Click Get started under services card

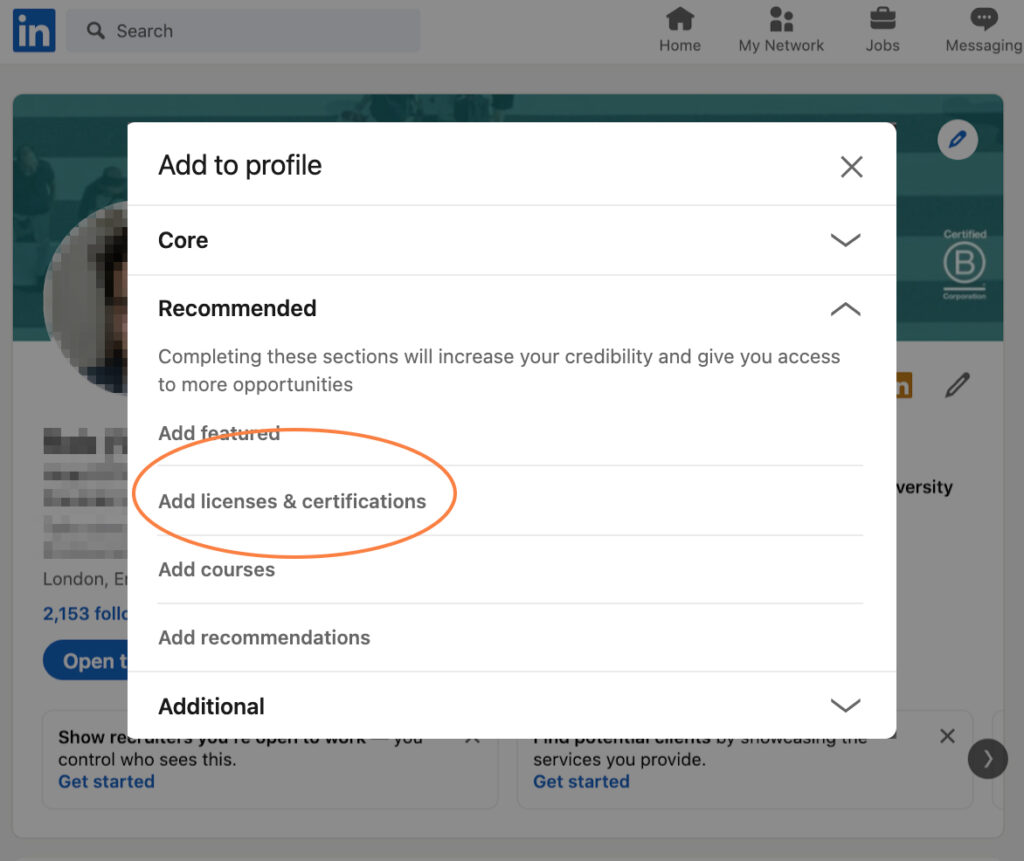click(581, 781)
